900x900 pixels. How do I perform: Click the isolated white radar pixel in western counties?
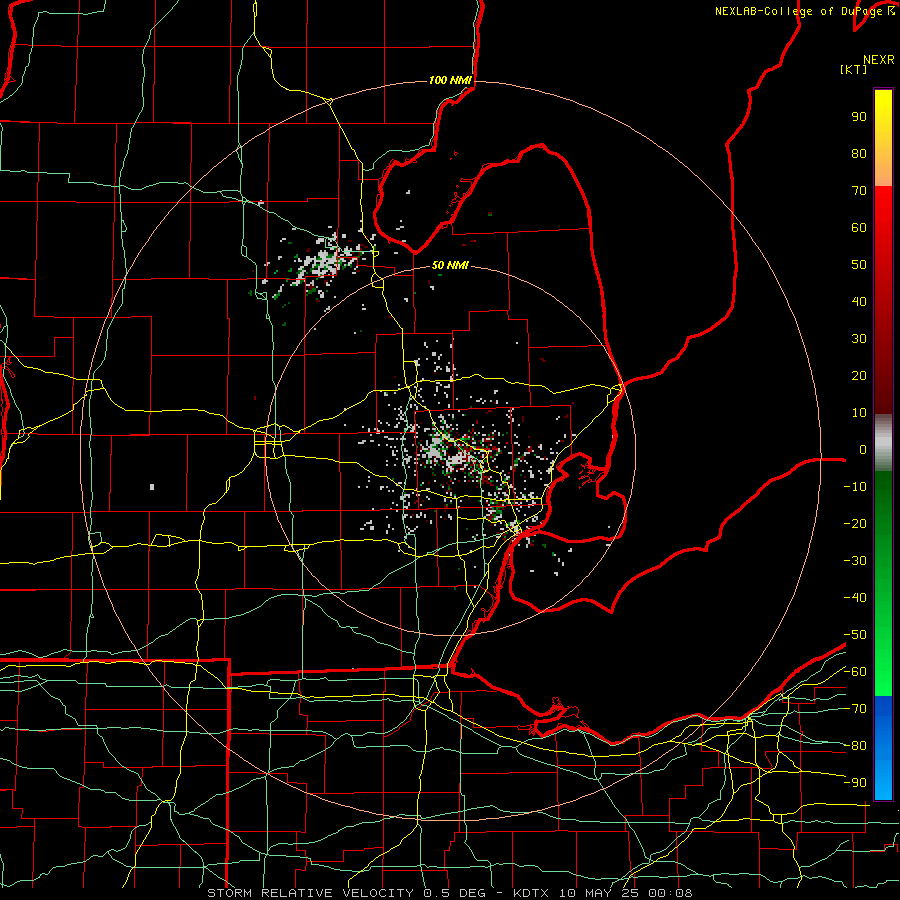click(x=152, y=487)
